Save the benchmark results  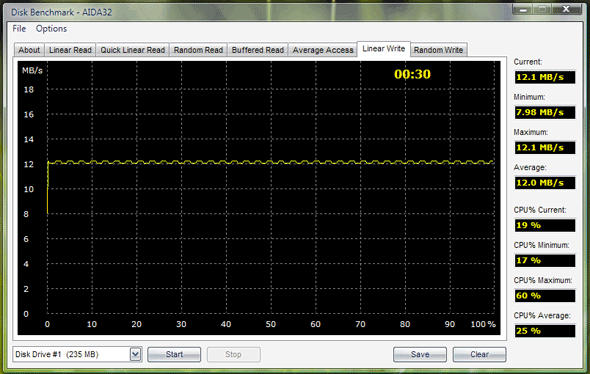point(420,354)
